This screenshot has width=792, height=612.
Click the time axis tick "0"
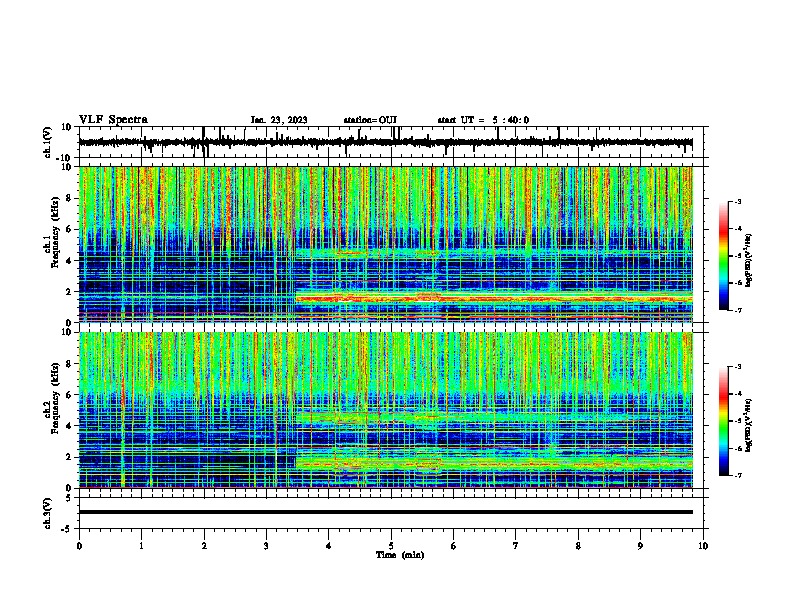tap(79, 546)
